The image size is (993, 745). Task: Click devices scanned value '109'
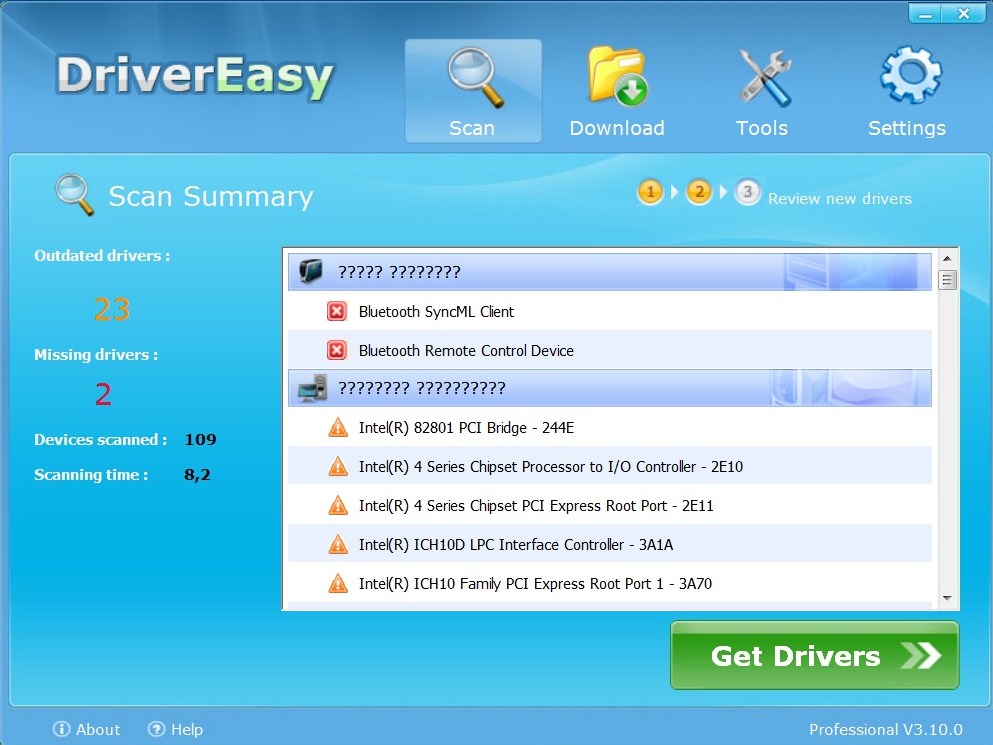pyautogui.click(x=200, y=439)
